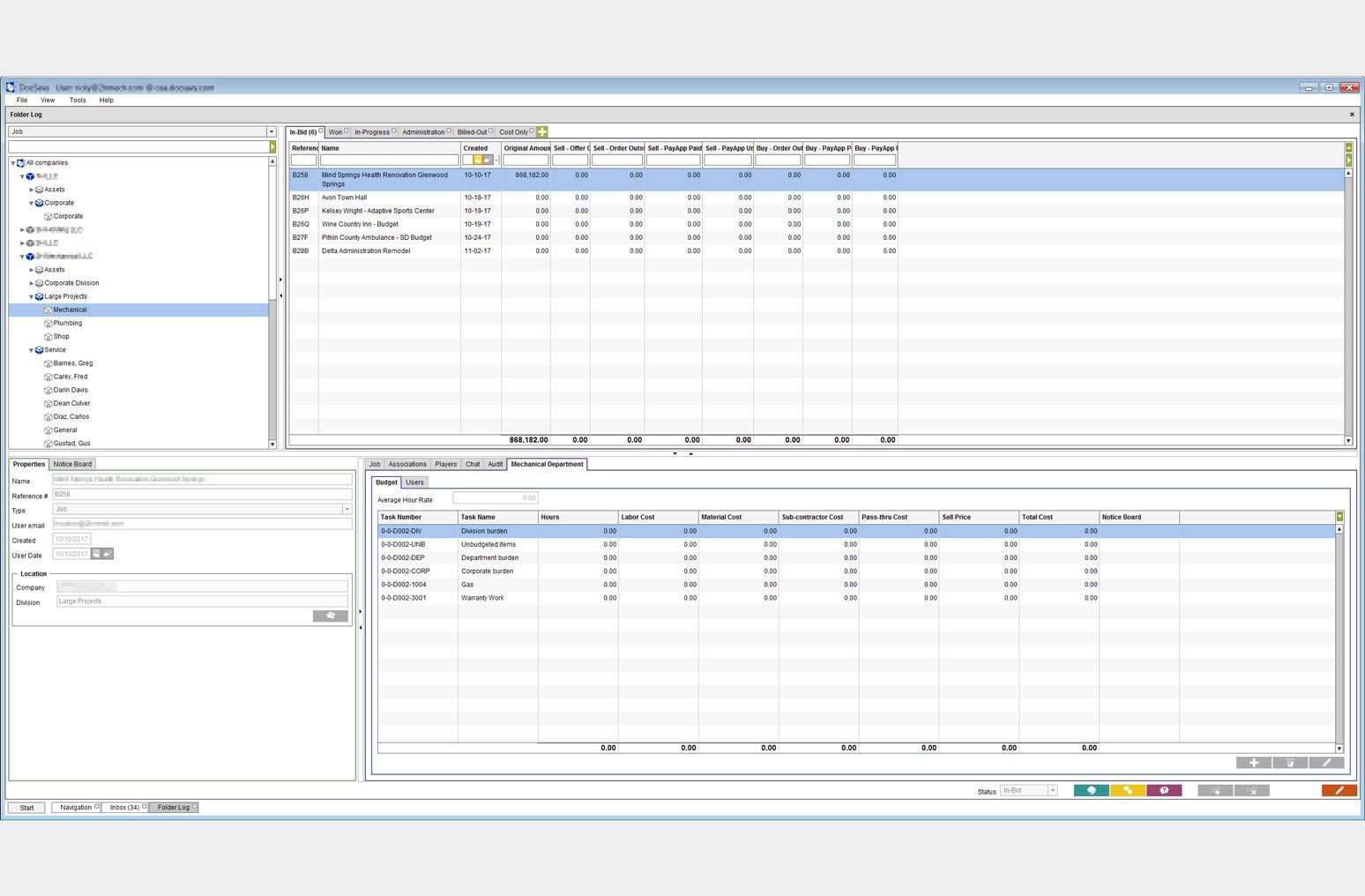Viewport: 1365px width, 896px height.
Task: Click the Created filter clear icon
Action: pos(488,161)
